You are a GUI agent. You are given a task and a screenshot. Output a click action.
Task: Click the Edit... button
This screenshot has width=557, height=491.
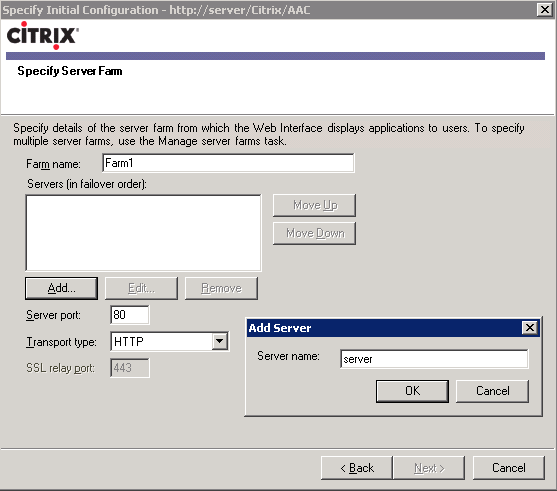[141, 288]
